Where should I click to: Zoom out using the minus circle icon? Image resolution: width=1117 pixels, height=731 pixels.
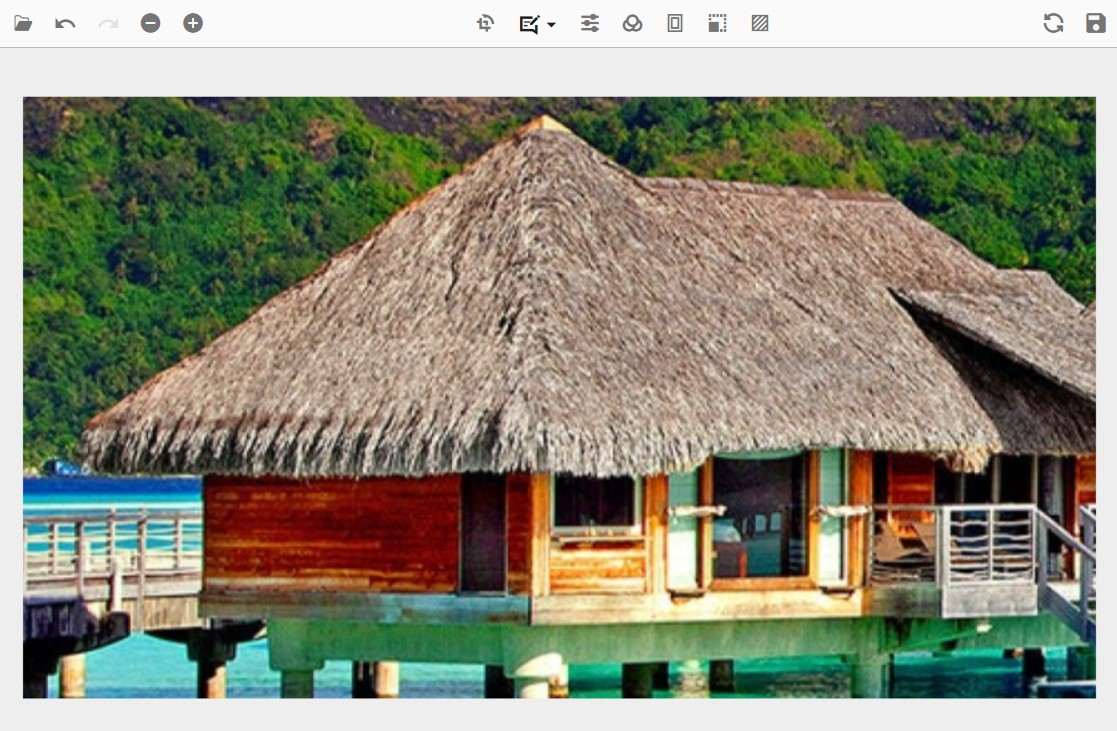tap(150, 23)
